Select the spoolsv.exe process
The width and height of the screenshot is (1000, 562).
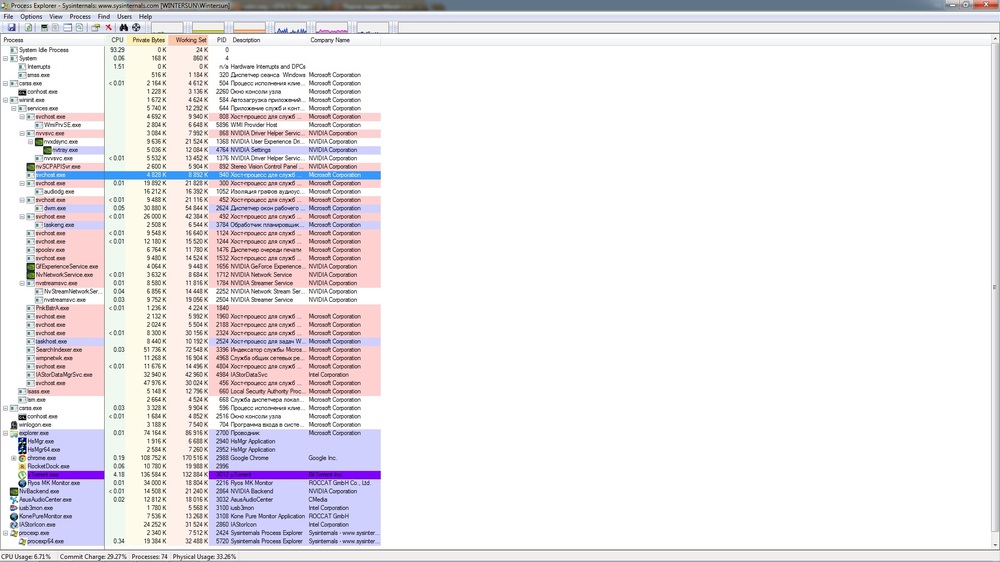(191, 250)
